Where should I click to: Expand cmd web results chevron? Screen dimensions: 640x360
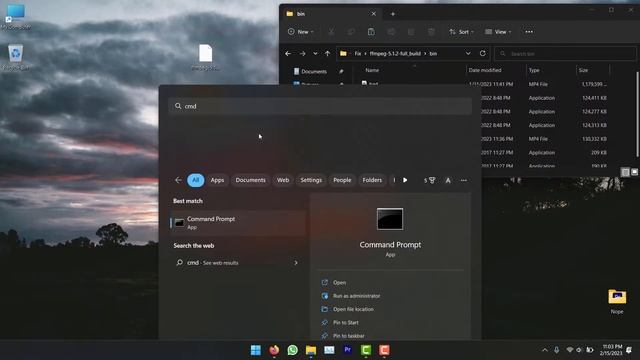pos(296,263)
